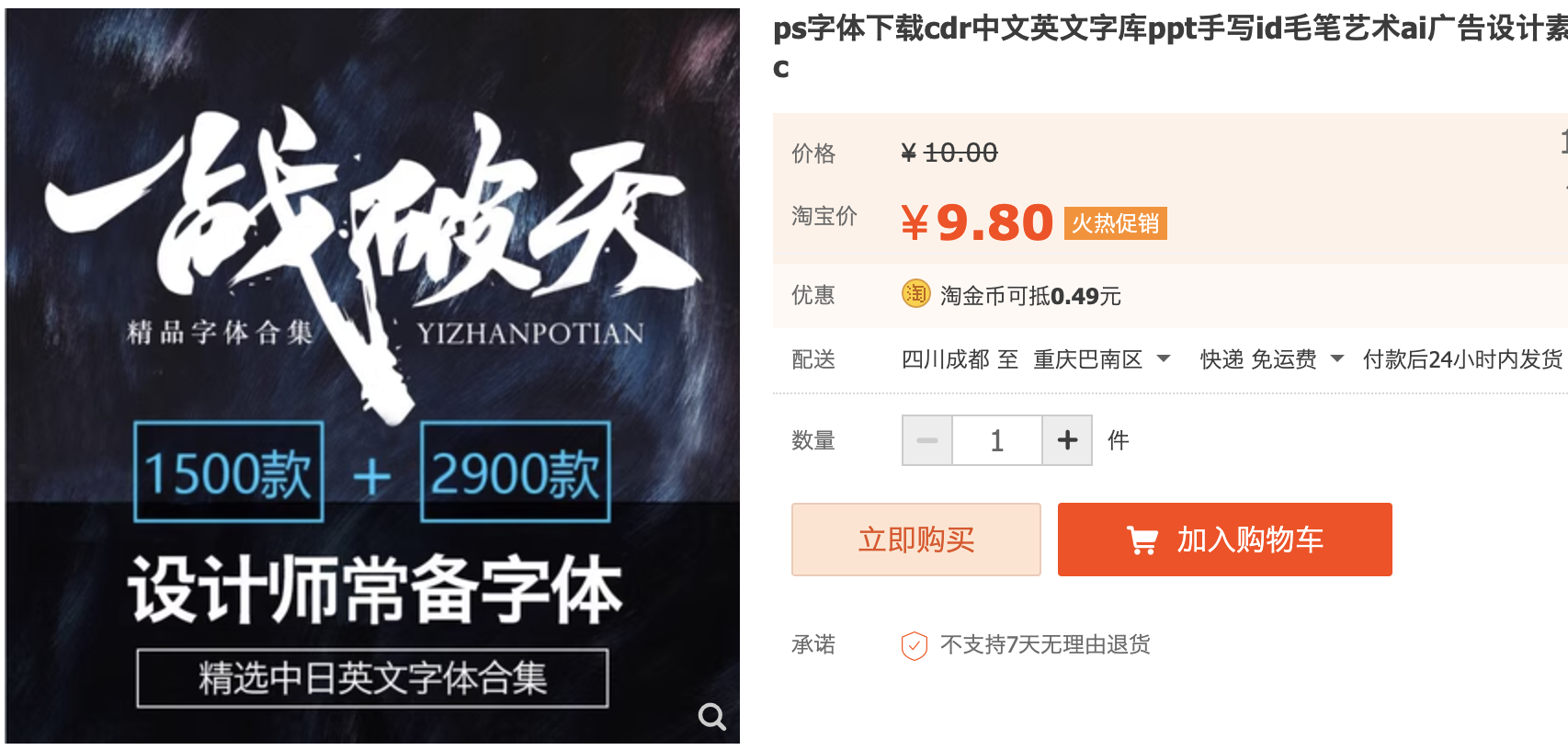This screenshot has width=1568, height=750.
Task: Click the quantity input field
Action: tap(997, 440)
